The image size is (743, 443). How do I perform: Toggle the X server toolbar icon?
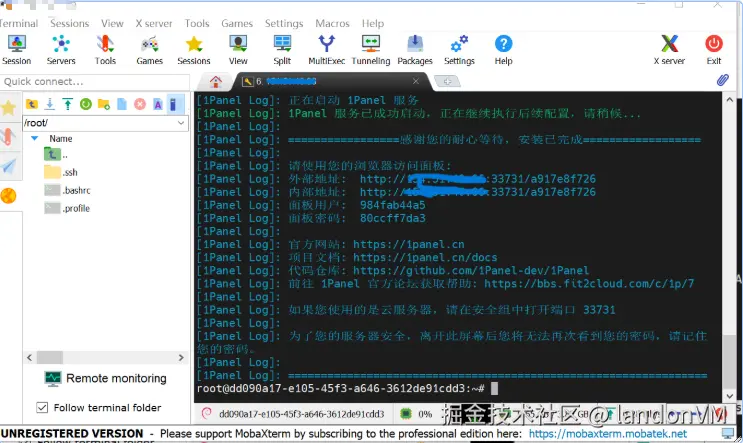670,50
